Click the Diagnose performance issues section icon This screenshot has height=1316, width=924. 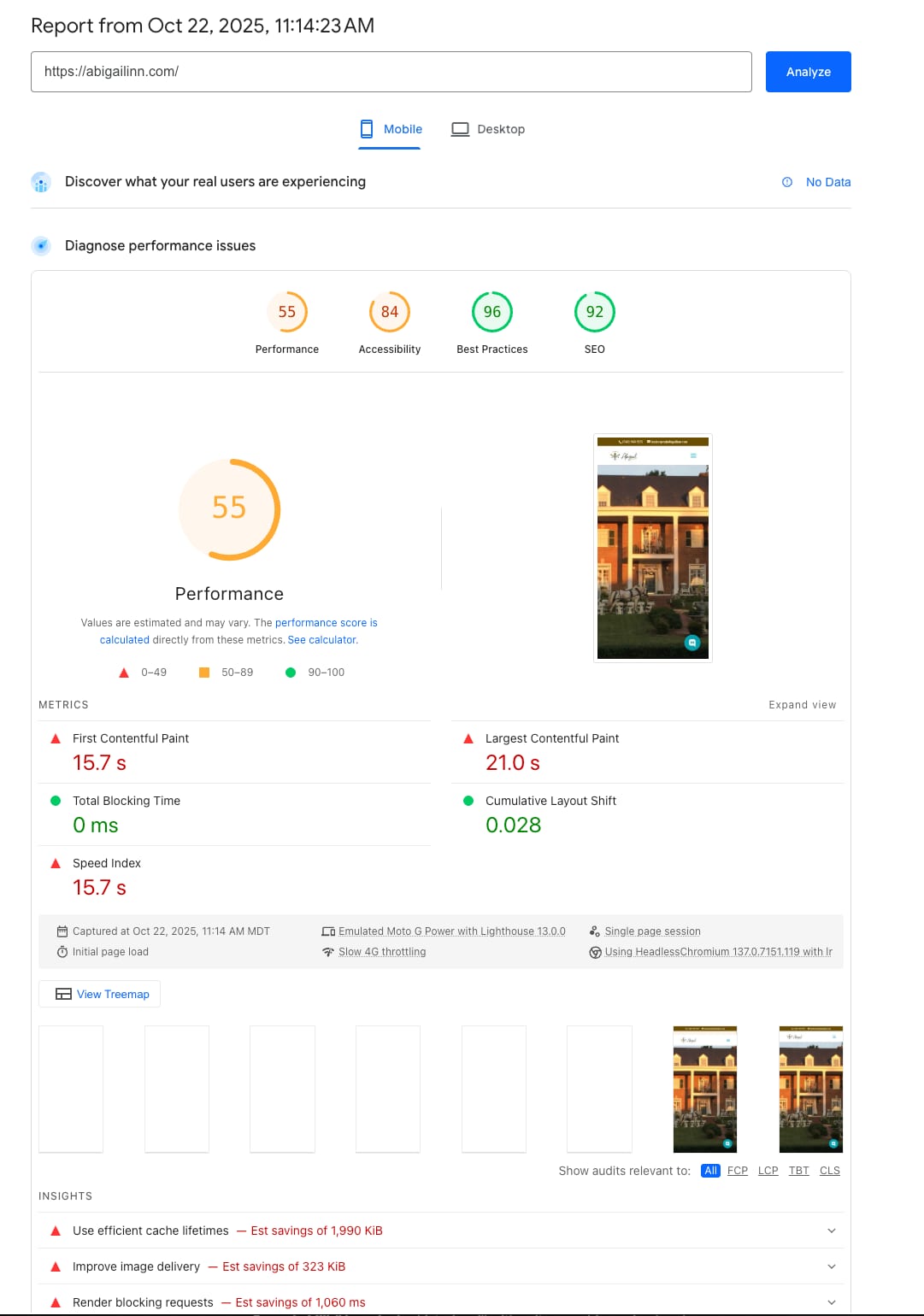[41, 246]
